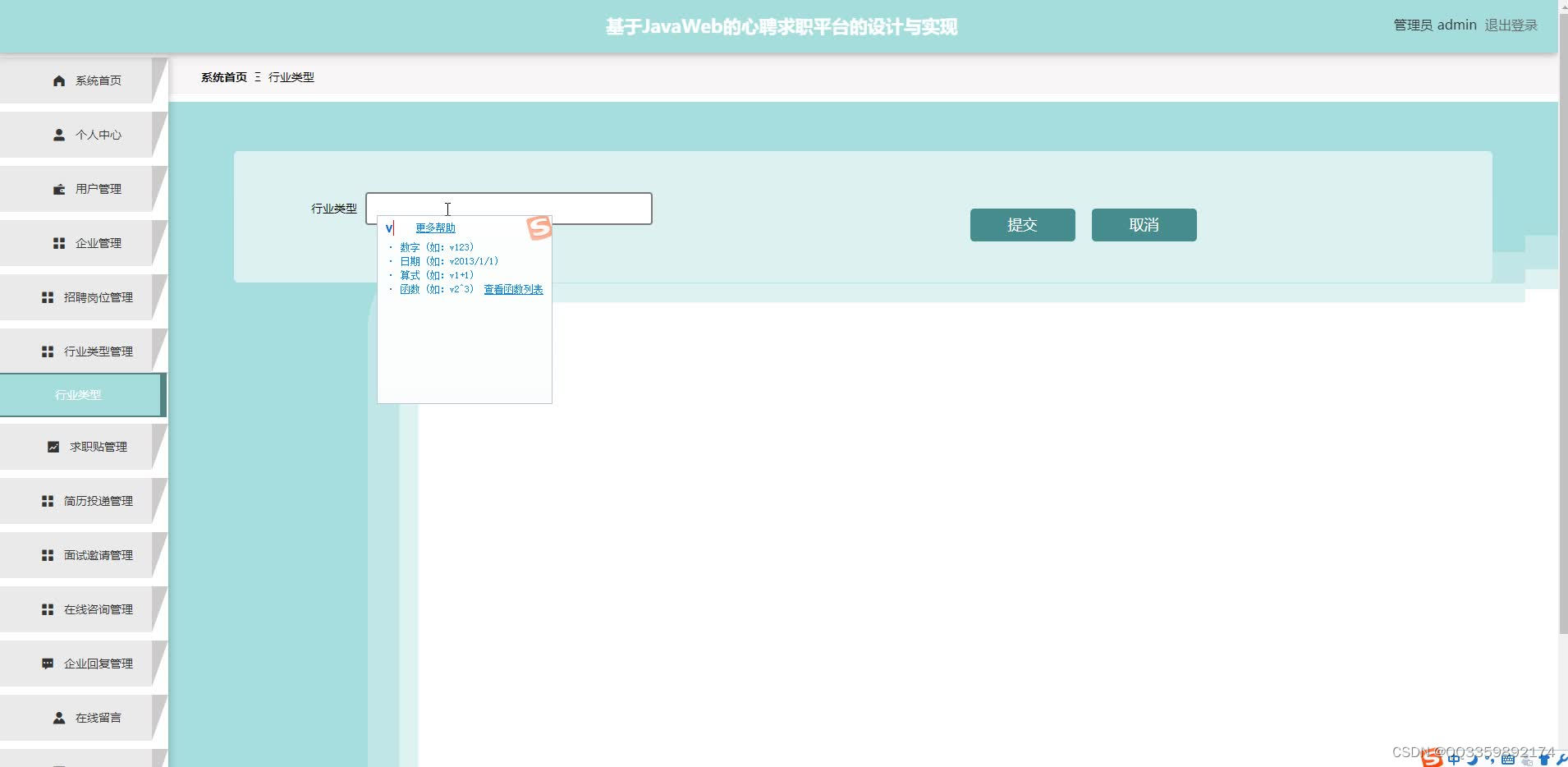Click the person icon beside 个人中心
This screenshot has height=767, width=1568.
click(59, 135)
